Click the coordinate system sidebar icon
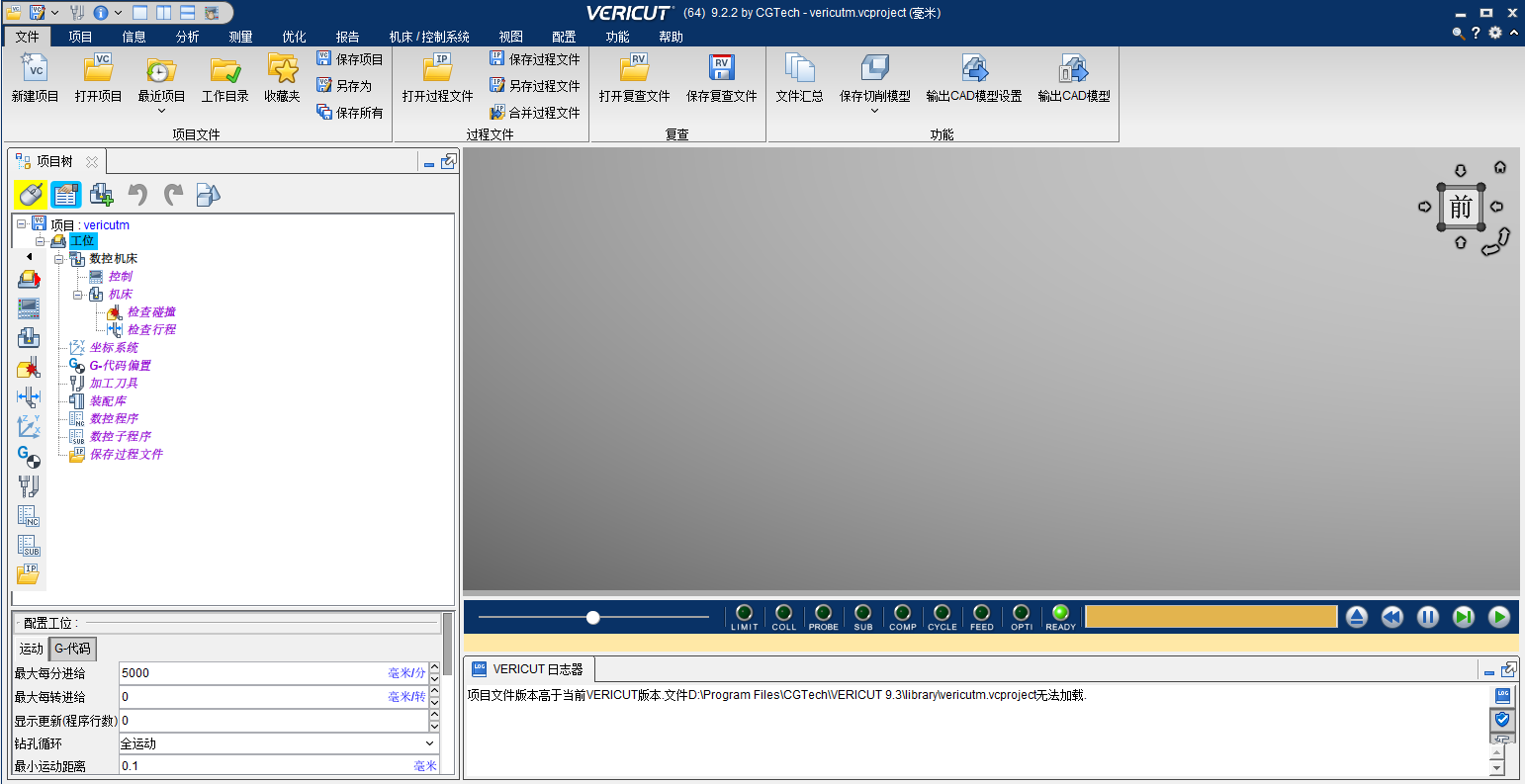1525x784 pixels. click(x=29, y=426)
